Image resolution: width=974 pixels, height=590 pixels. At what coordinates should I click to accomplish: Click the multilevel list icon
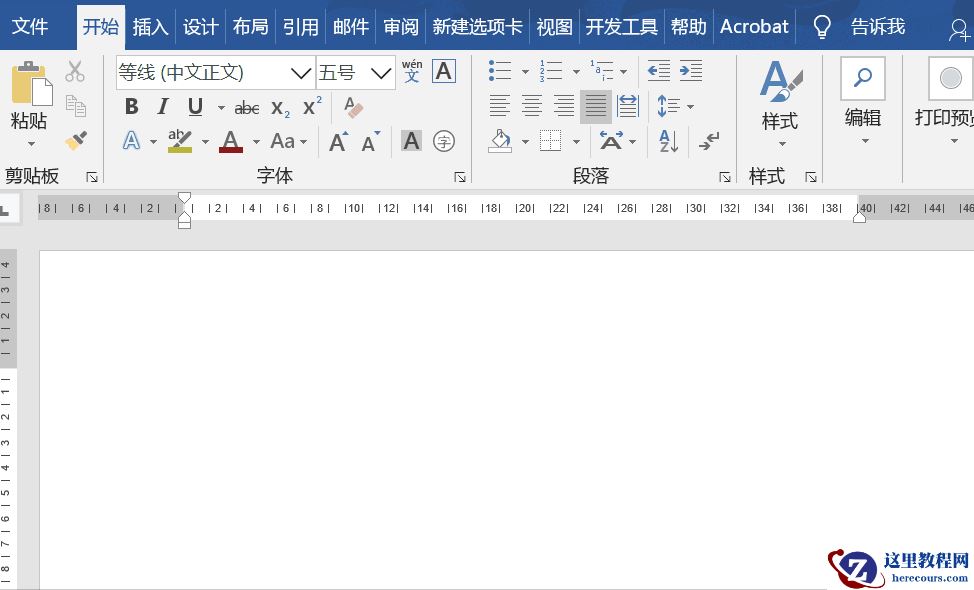tap(601, 71)
